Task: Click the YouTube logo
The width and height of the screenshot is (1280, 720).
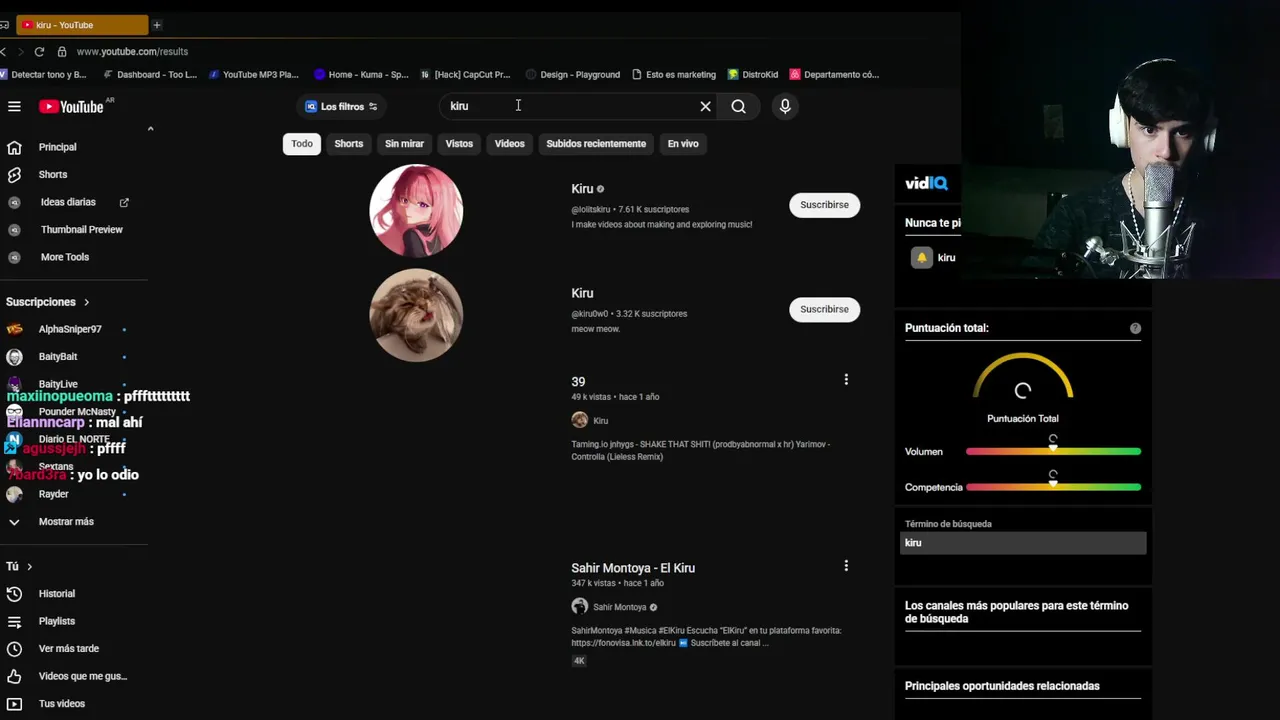Action: tap(71, 106)
